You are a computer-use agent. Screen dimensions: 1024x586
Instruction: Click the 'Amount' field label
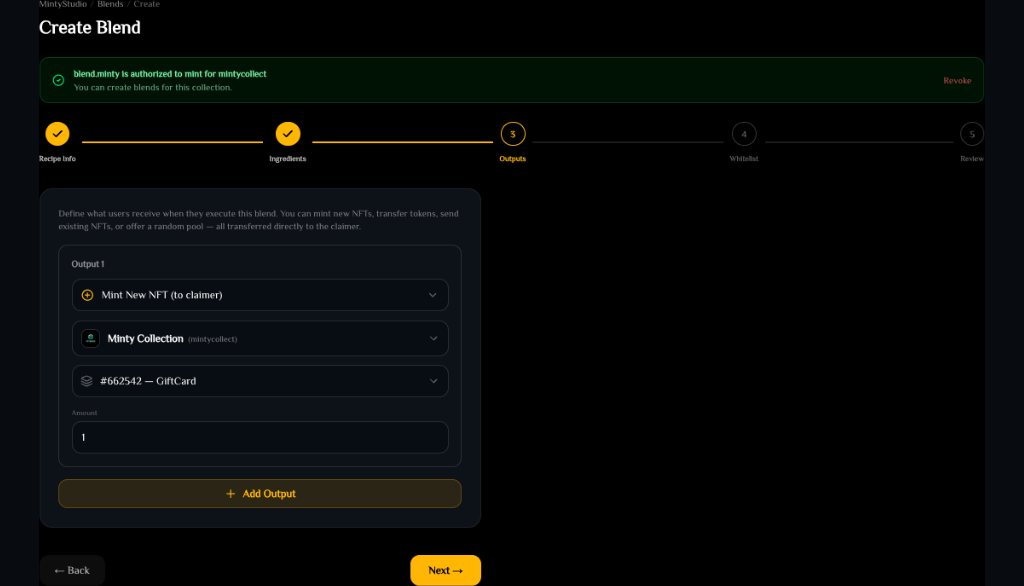[84, 413]
